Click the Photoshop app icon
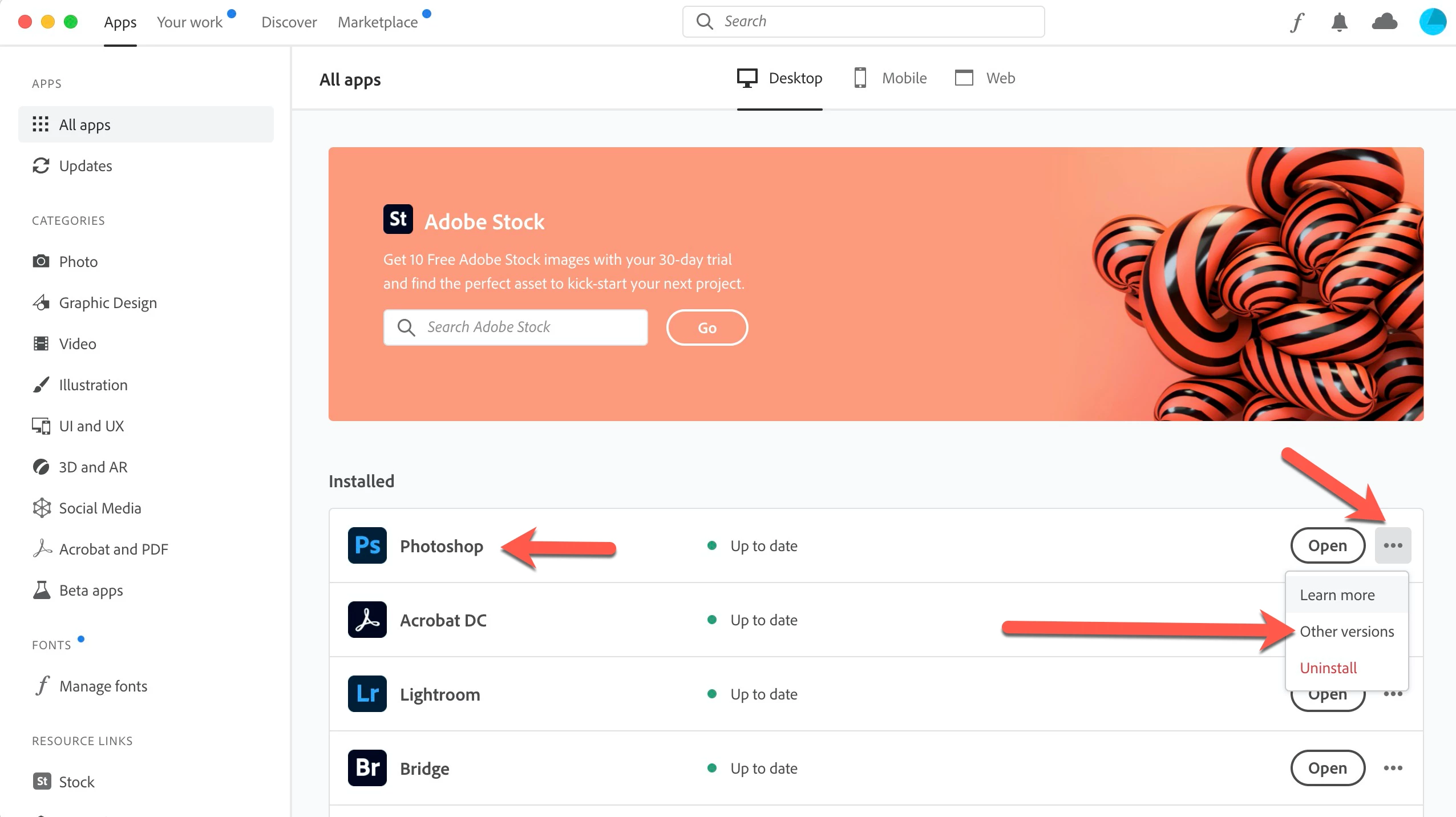Screen dimensions: 1456x817 point(367,545)
